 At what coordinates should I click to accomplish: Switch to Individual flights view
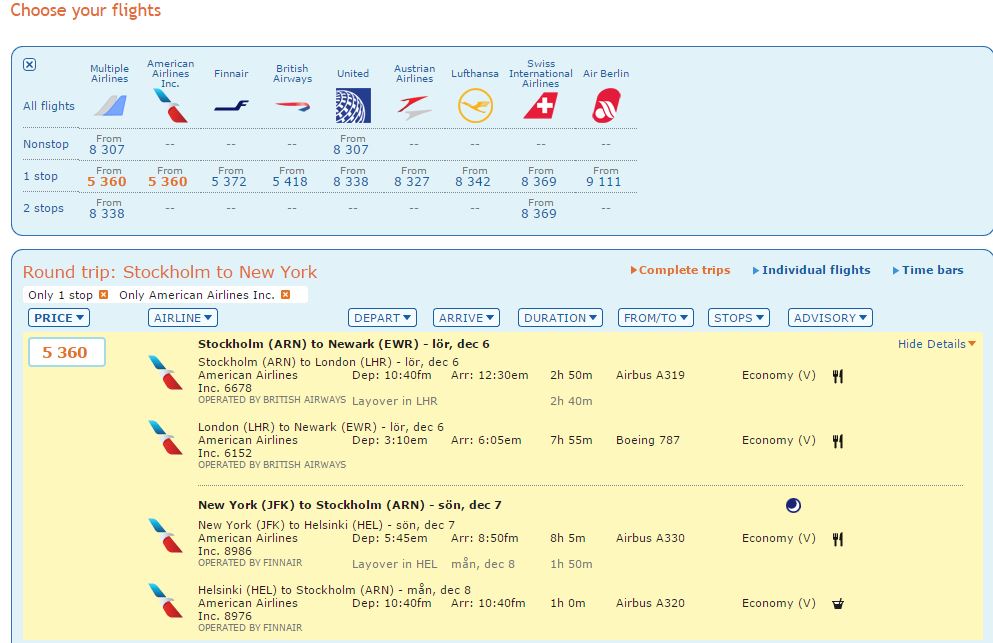[x=815, y=270]
